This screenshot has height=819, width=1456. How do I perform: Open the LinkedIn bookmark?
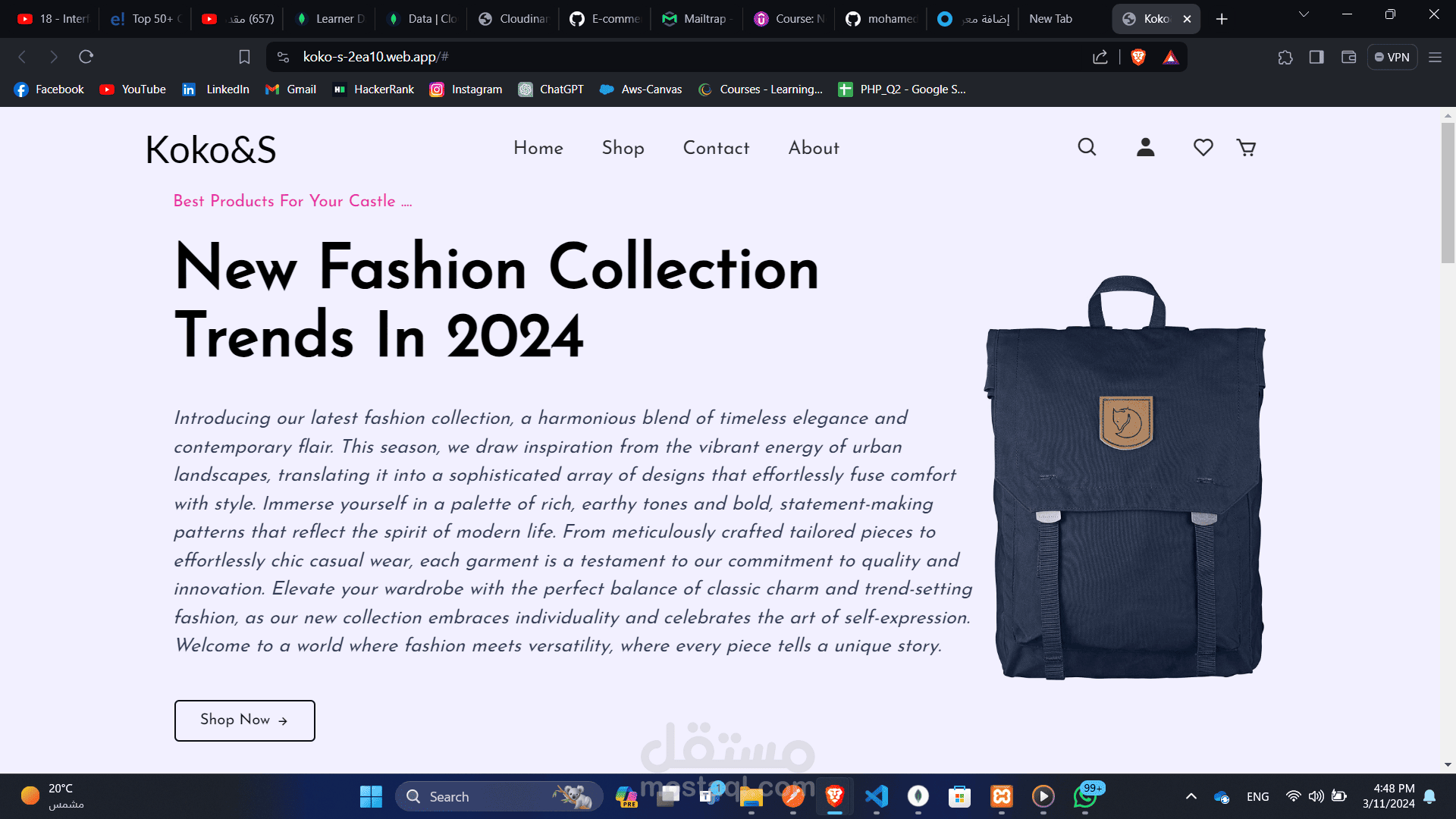[215, 89]
